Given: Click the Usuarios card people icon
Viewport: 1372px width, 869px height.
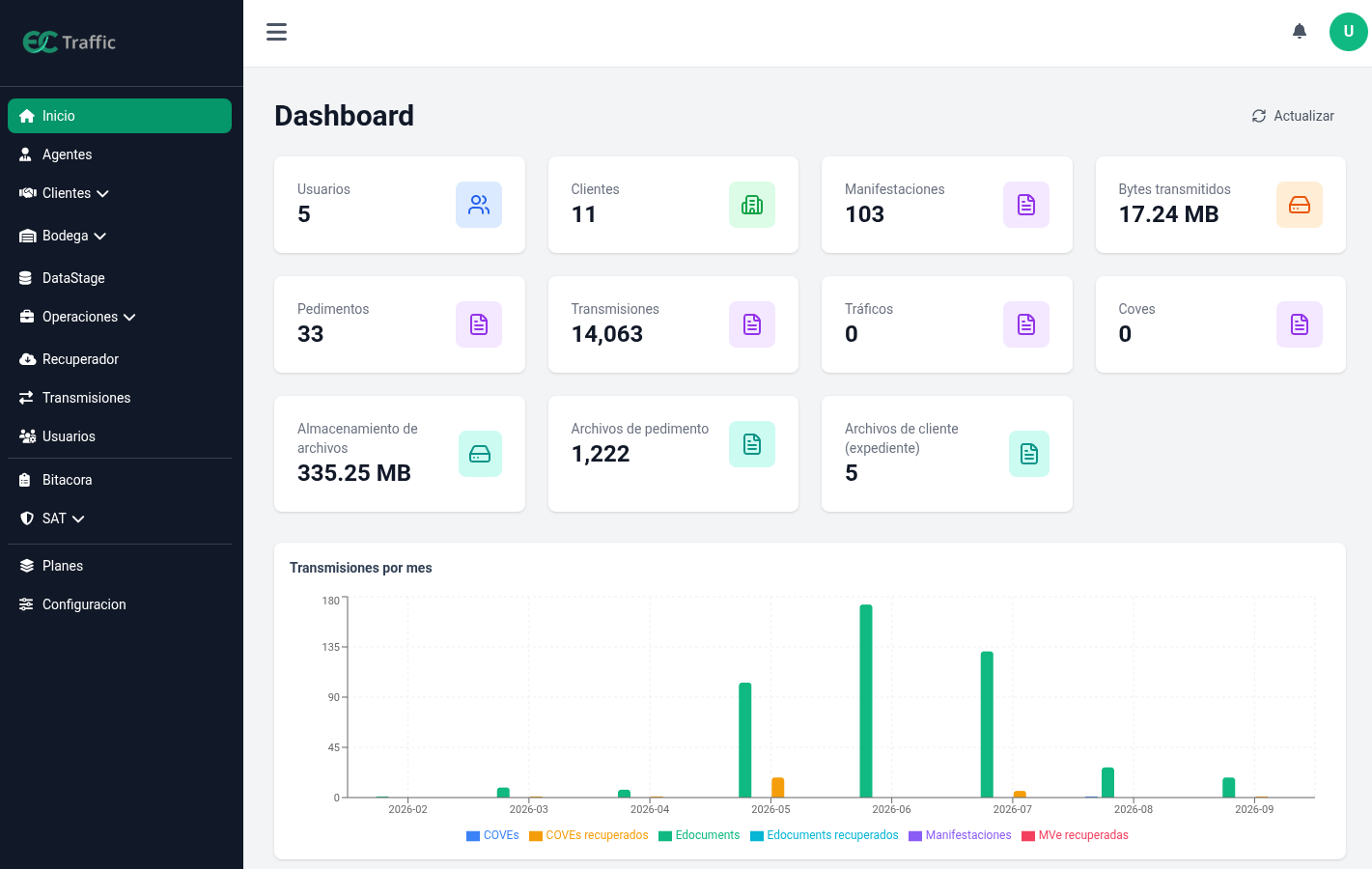Looking at the screenshot, I should tap(479, 205).
